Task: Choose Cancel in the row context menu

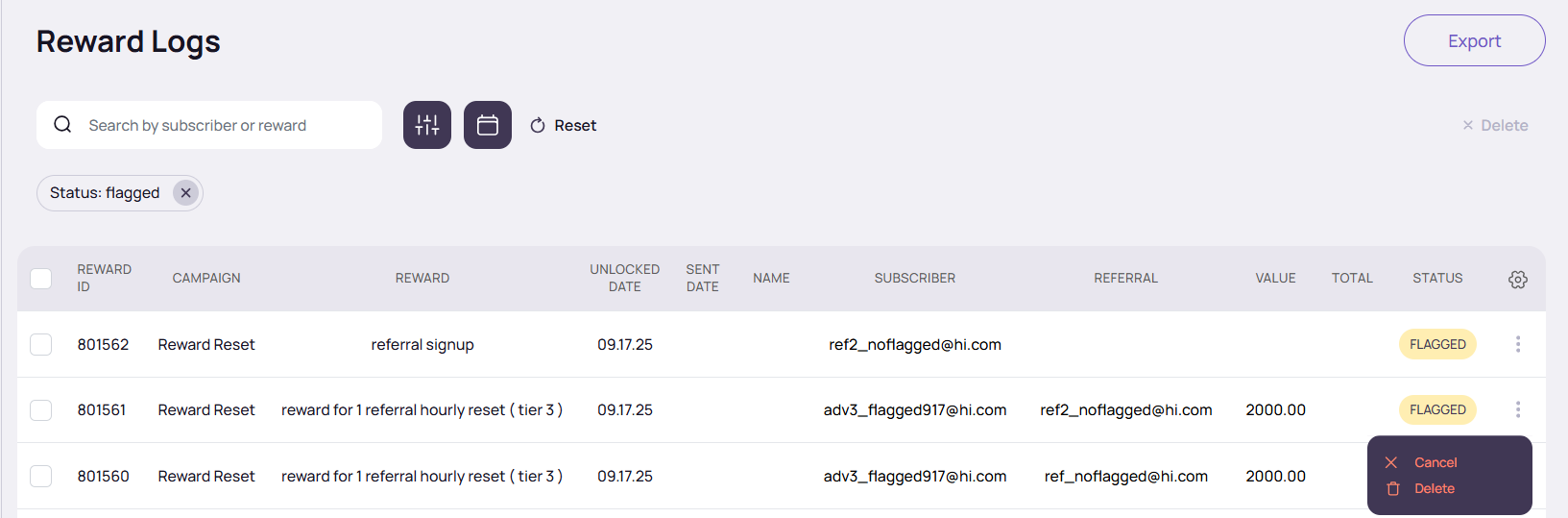Action: coord(1435,462)
